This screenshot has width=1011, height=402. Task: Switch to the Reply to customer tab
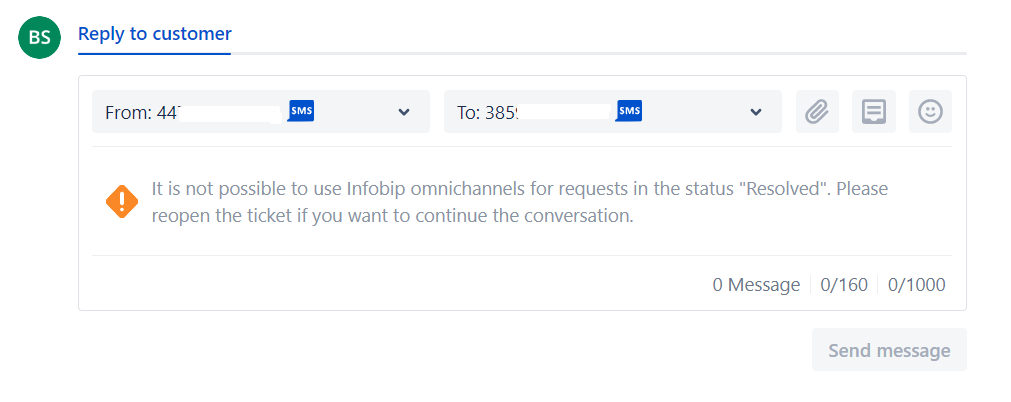[x=154, y=33]
